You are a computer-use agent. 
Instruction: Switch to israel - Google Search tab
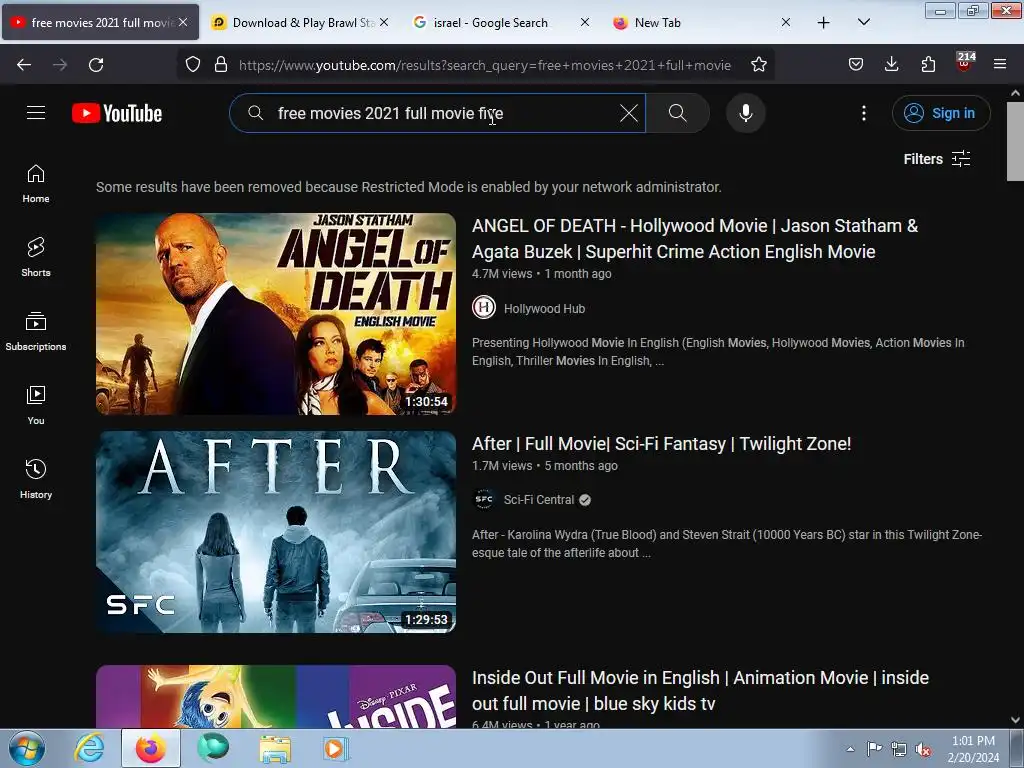coord(500,23)
